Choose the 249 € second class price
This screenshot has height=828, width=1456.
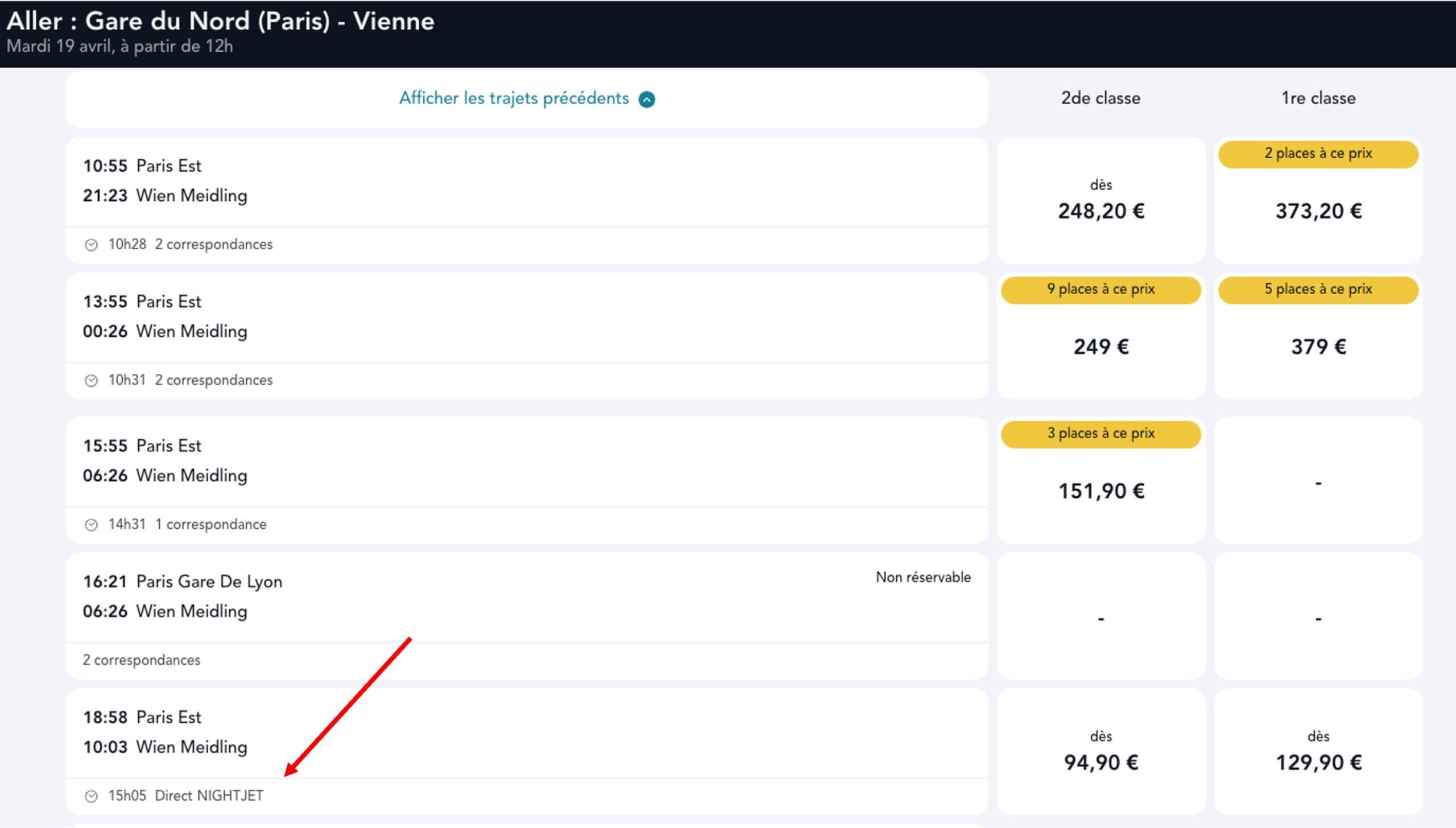(x=1101, y=346)
